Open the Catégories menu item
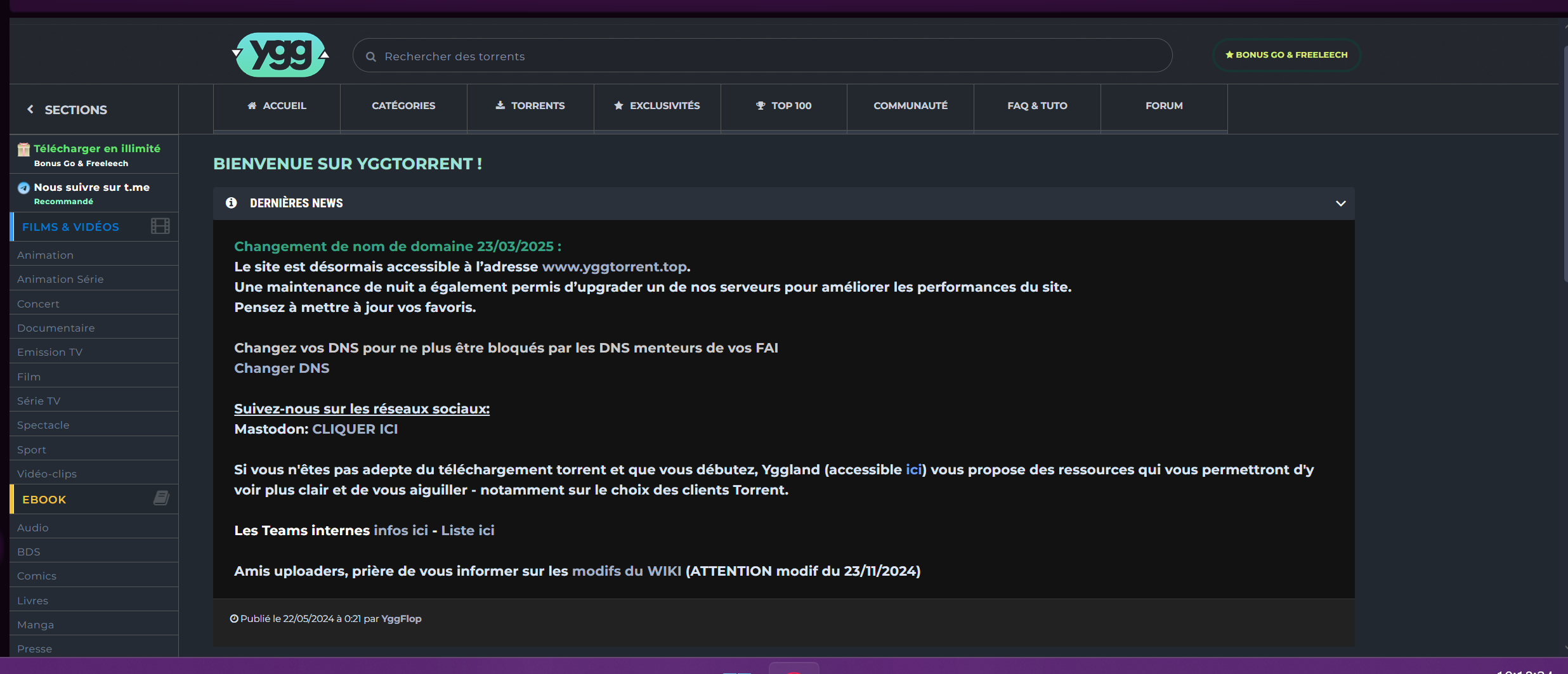The height and width of the screenshot is (674, 1568). (403, 106)
